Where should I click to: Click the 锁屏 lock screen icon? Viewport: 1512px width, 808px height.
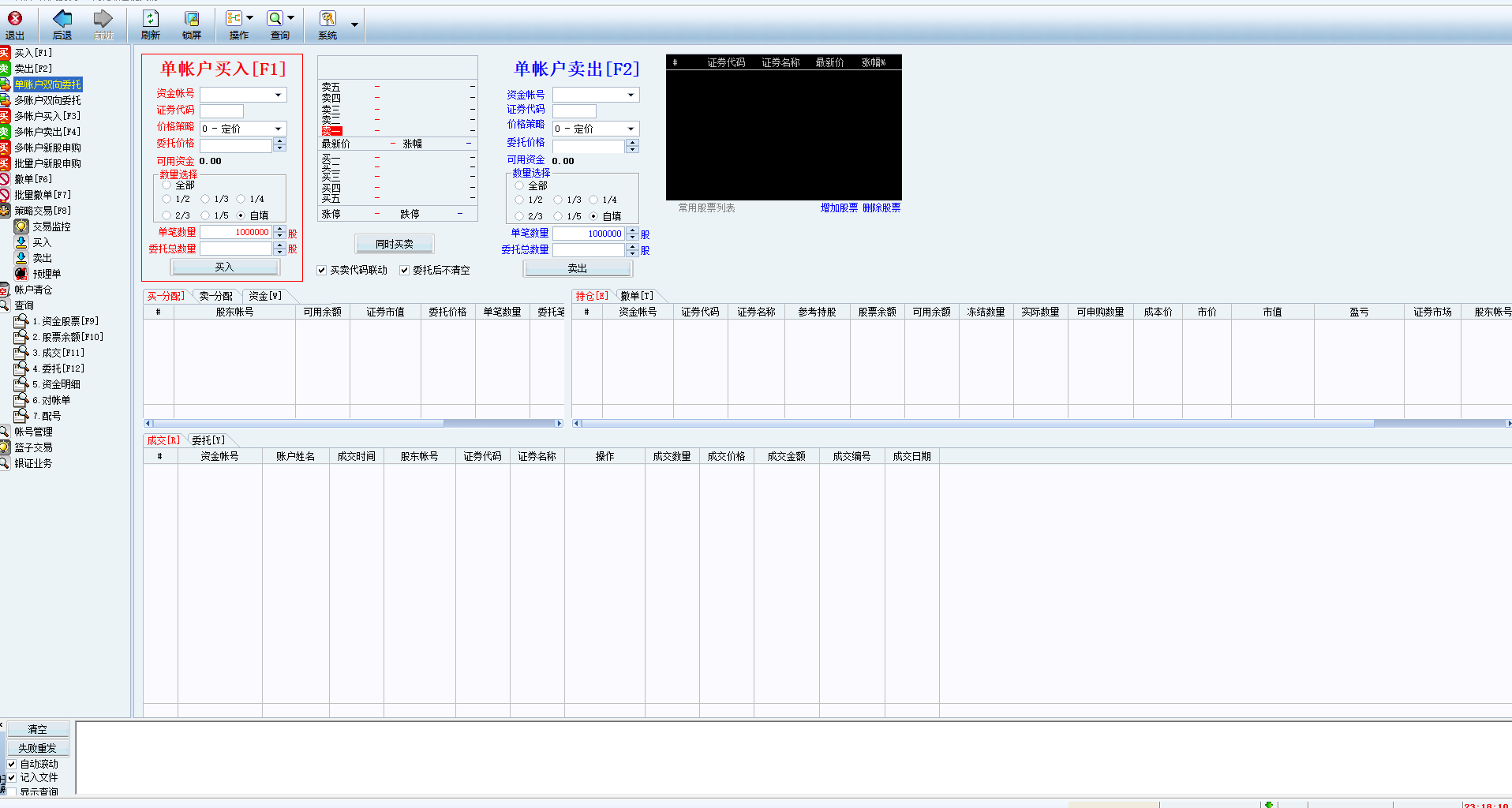(x=191, y=19)
